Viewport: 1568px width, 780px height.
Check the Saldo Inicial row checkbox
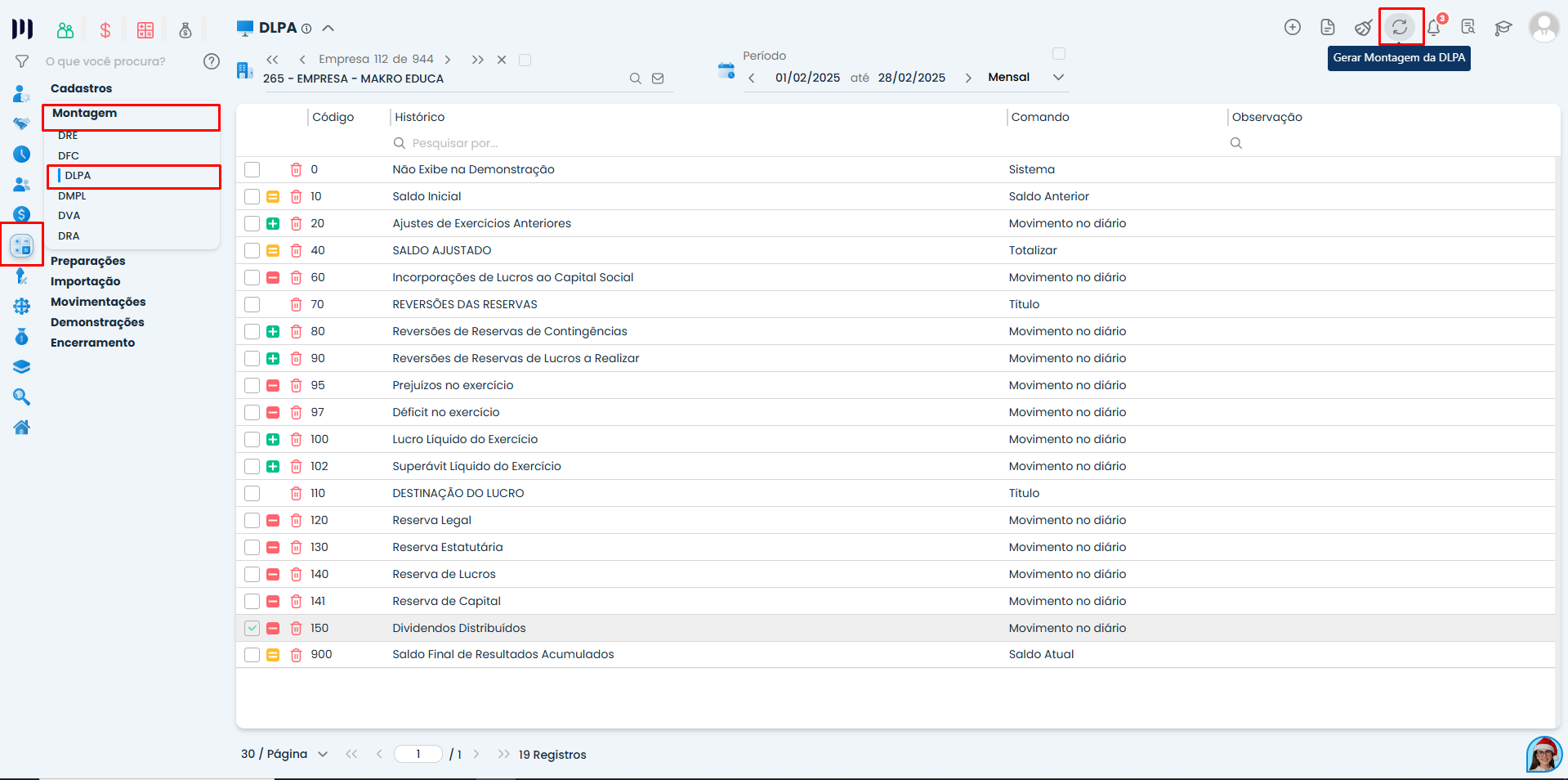coord(252,197)
